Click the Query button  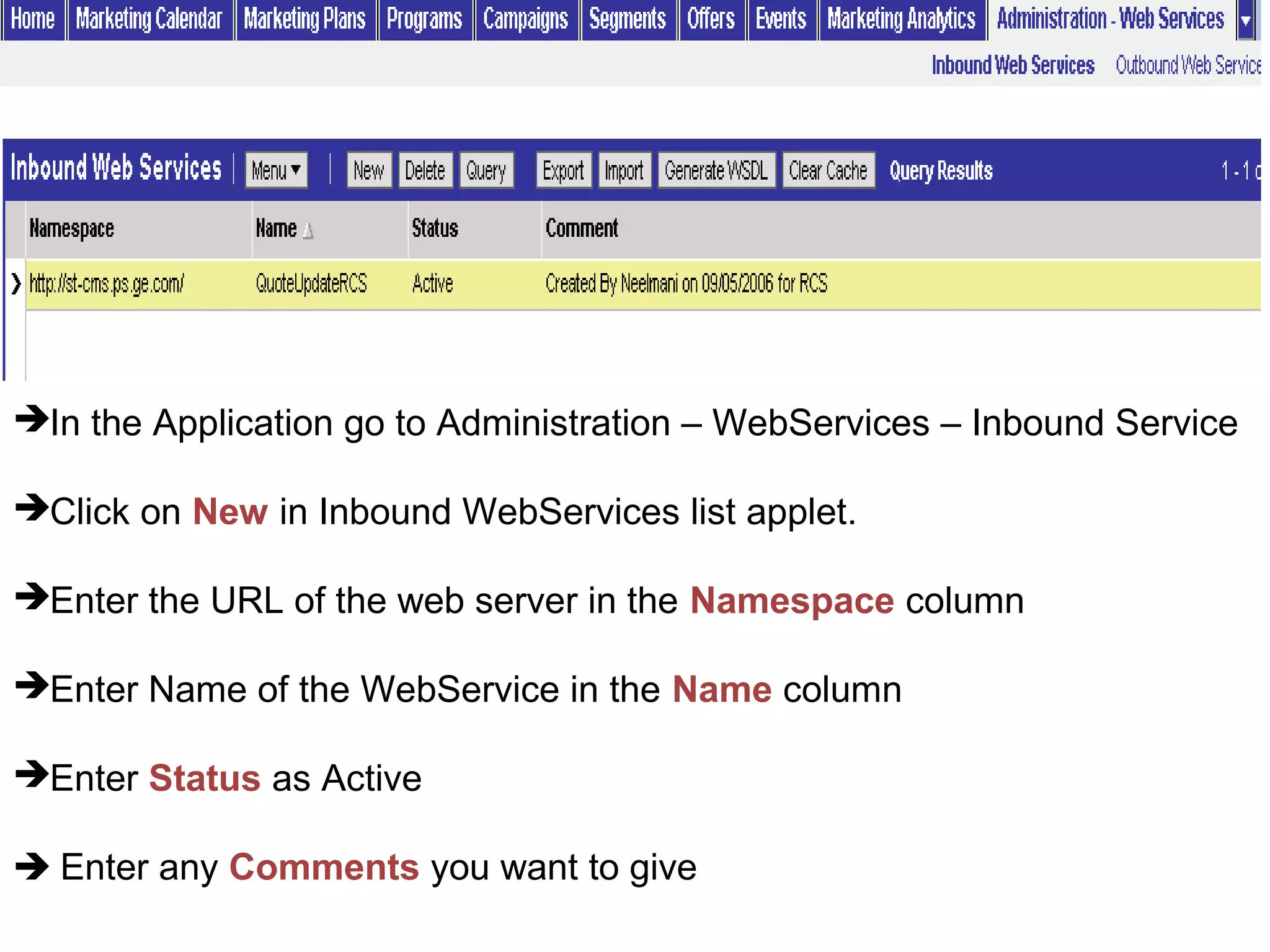coord(486,170)
